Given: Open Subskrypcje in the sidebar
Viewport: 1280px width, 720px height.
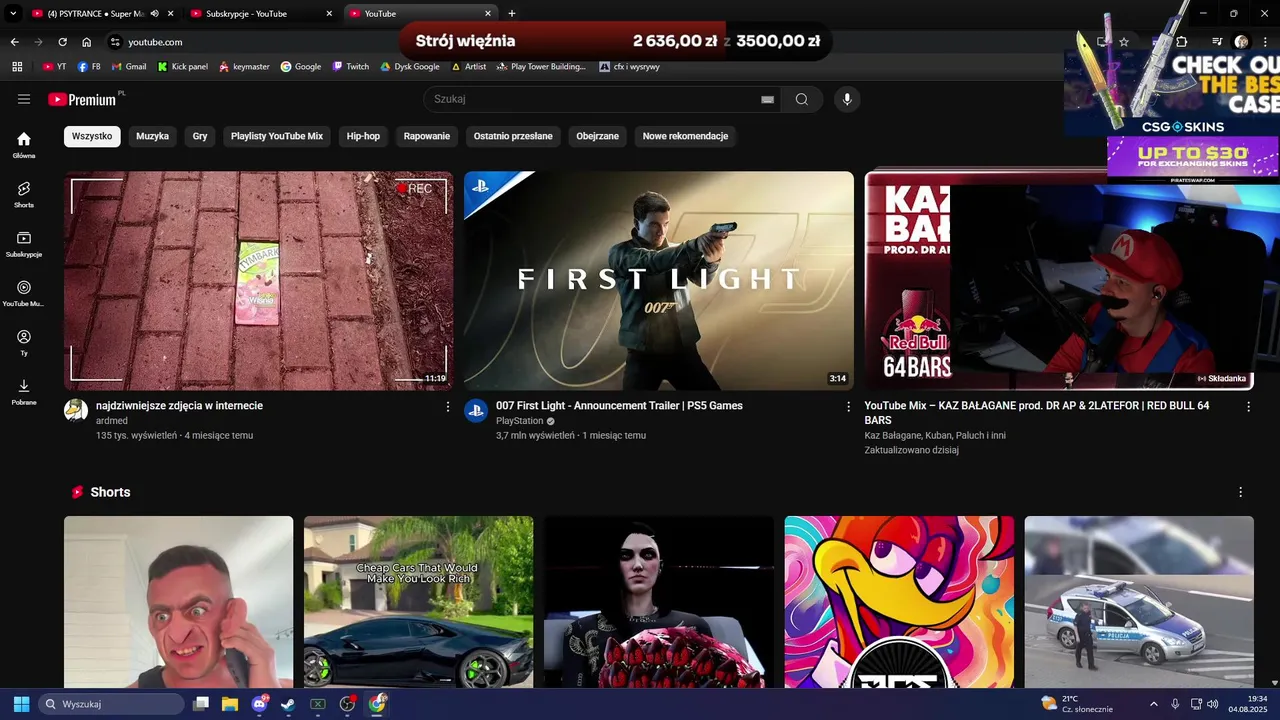Looking at the screenshot, I should (x=24, y=244).
